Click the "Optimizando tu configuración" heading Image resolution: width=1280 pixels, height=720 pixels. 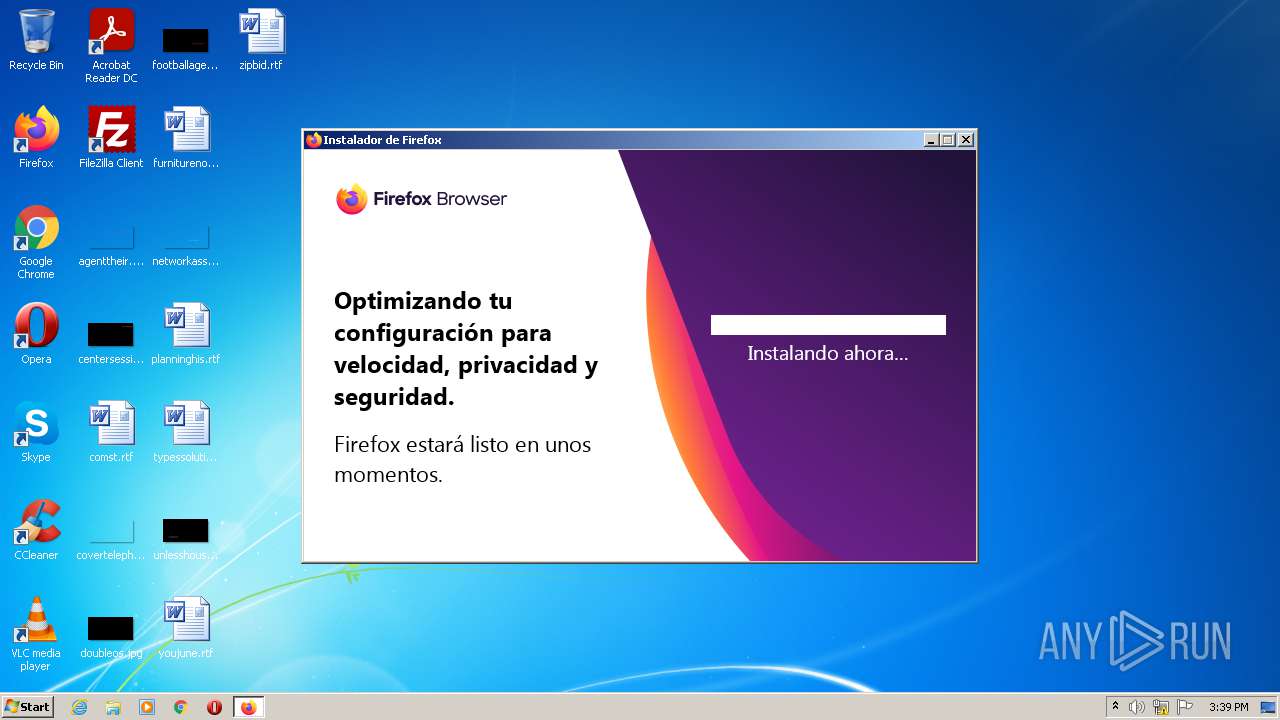466,349
